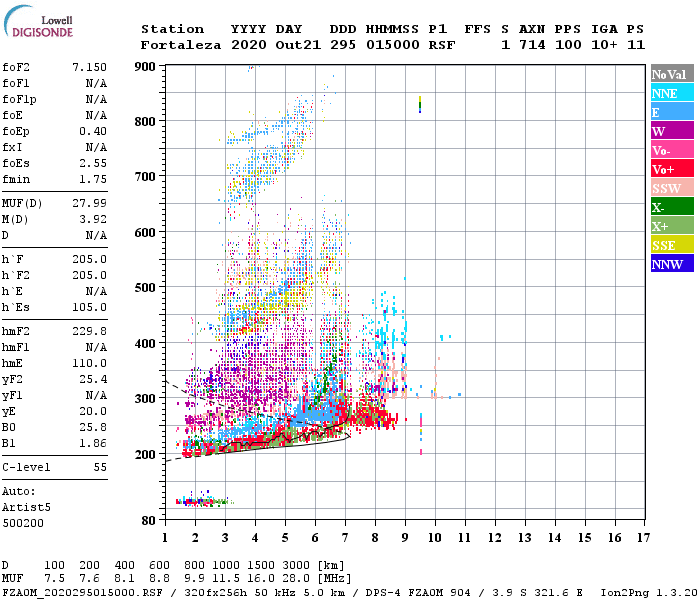The width and height of the screenshot is (700, 600).
Task: Click the RSF program value in header
Action: 442,45
